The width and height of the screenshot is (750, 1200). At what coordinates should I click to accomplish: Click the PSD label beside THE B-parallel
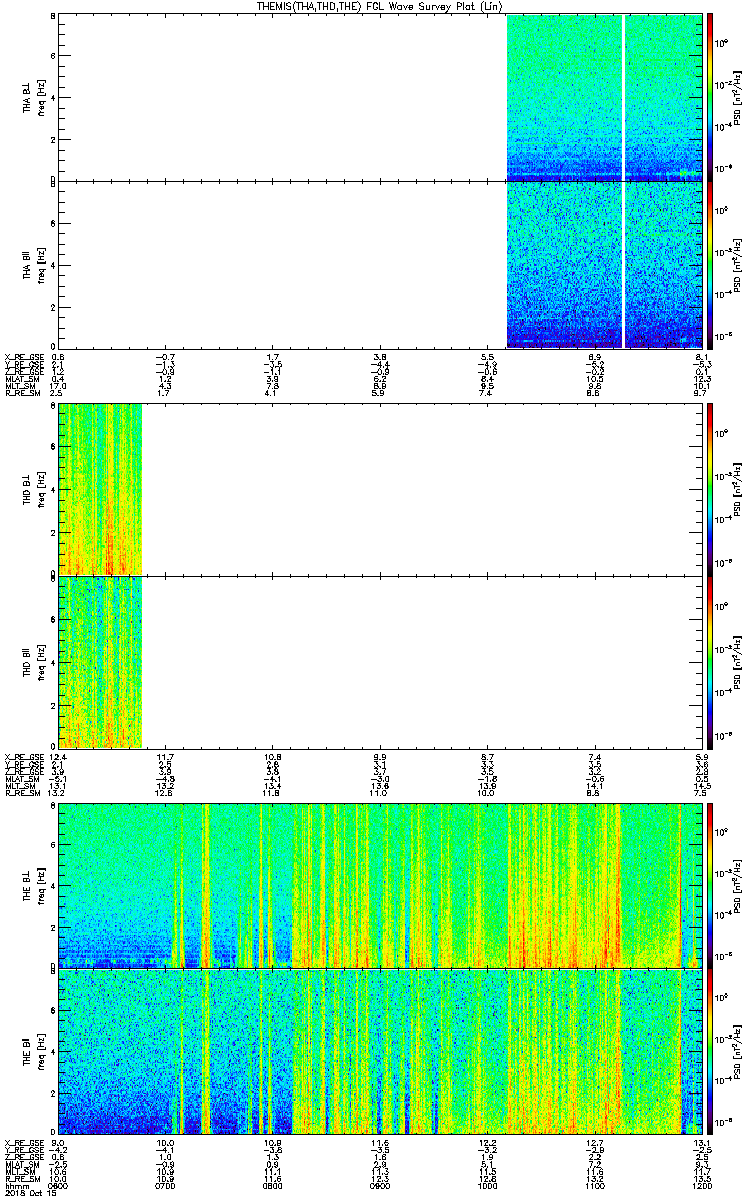tap(738, 1051)
